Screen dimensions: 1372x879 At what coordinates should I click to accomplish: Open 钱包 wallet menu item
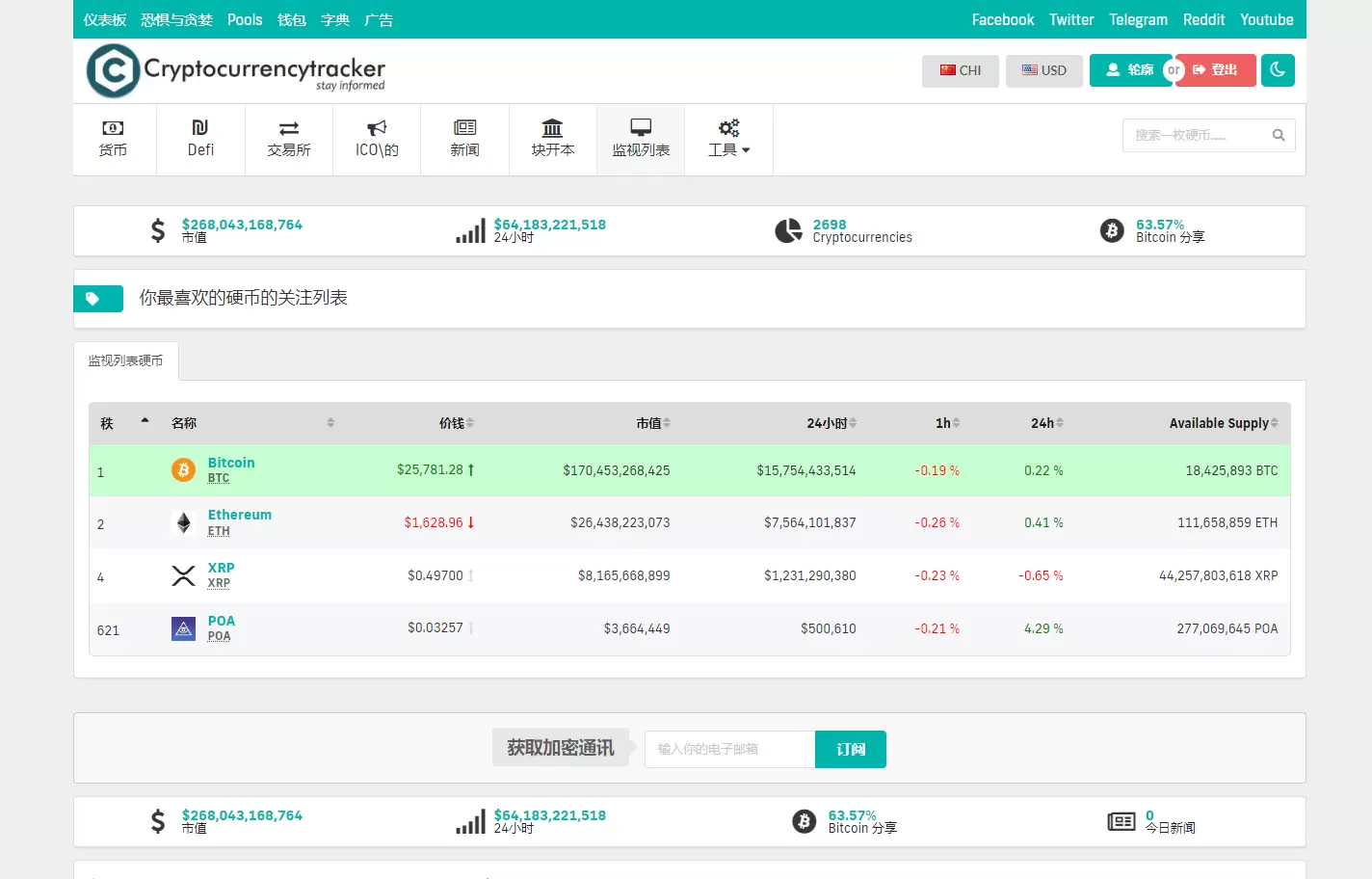pos(292,19)
